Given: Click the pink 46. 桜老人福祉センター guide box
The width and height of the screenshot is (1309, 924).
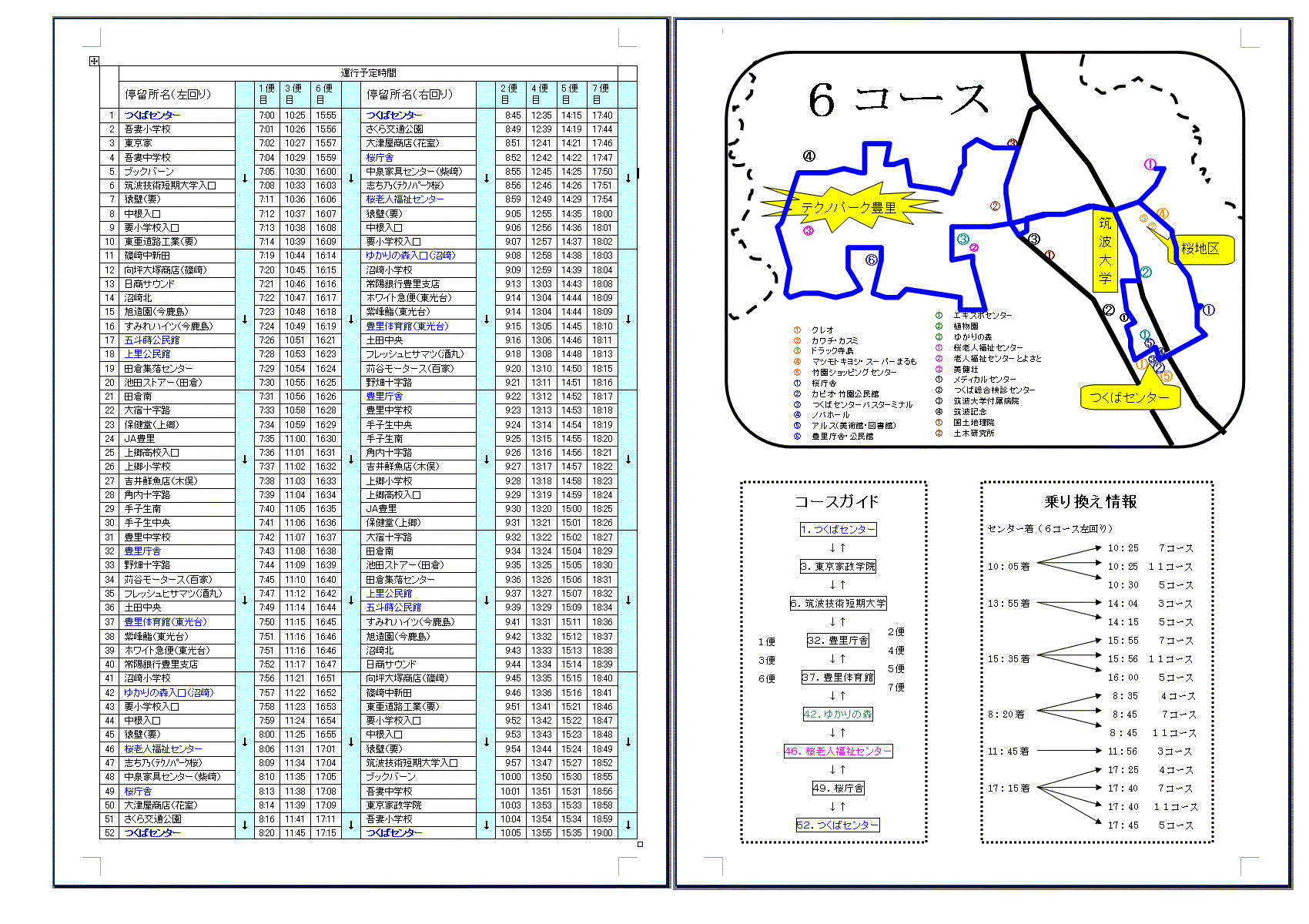Looking at the screenshot, I should pyautogui.click(x=838, y=751).
